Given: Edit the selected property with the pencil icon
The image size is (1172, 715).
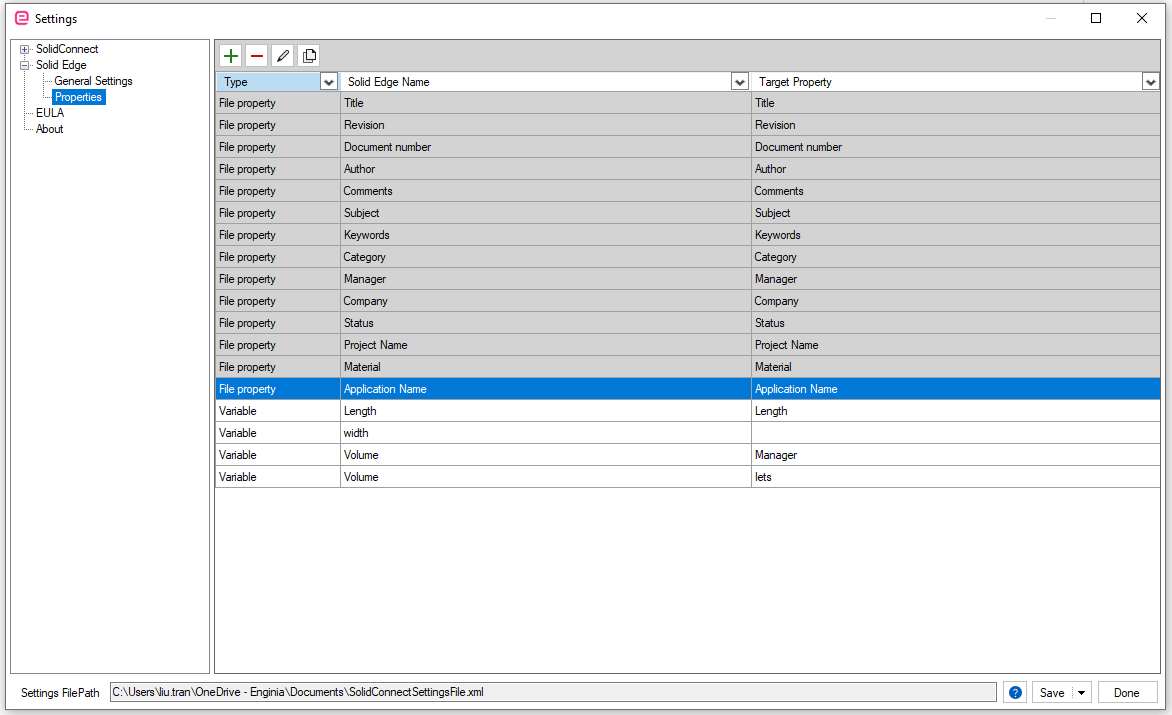Looking at the screenshot, I should [283, 56].
